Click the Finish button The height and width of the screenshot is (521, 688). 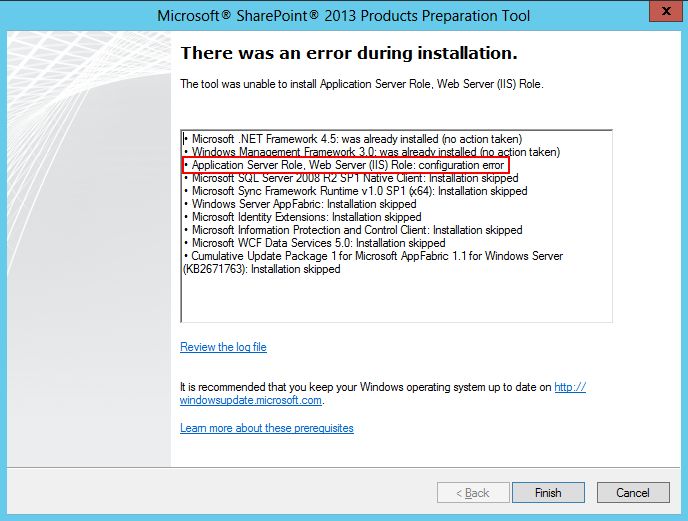(548, 492)
